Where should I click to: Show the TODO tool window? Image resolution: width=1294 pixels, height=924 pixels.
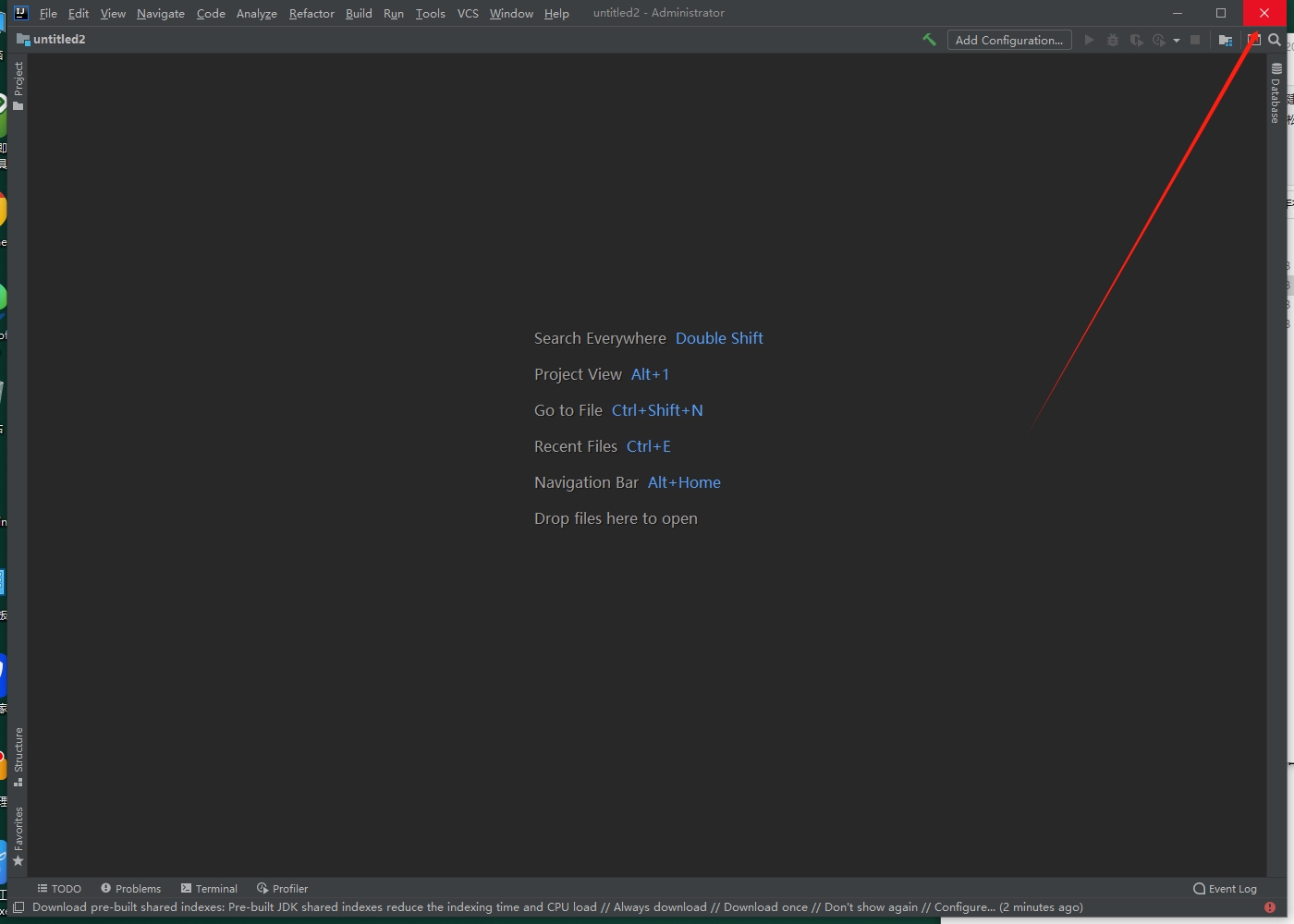[x=59, y=888]
